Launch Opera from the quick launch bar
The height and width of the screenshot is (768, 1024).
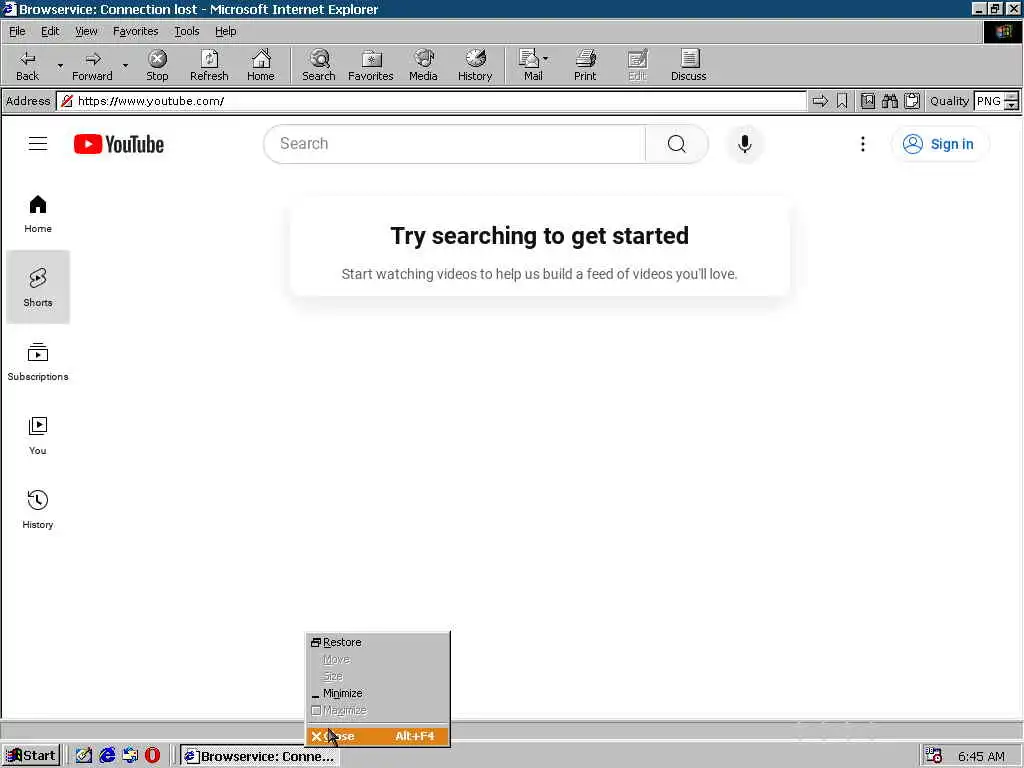152,756
